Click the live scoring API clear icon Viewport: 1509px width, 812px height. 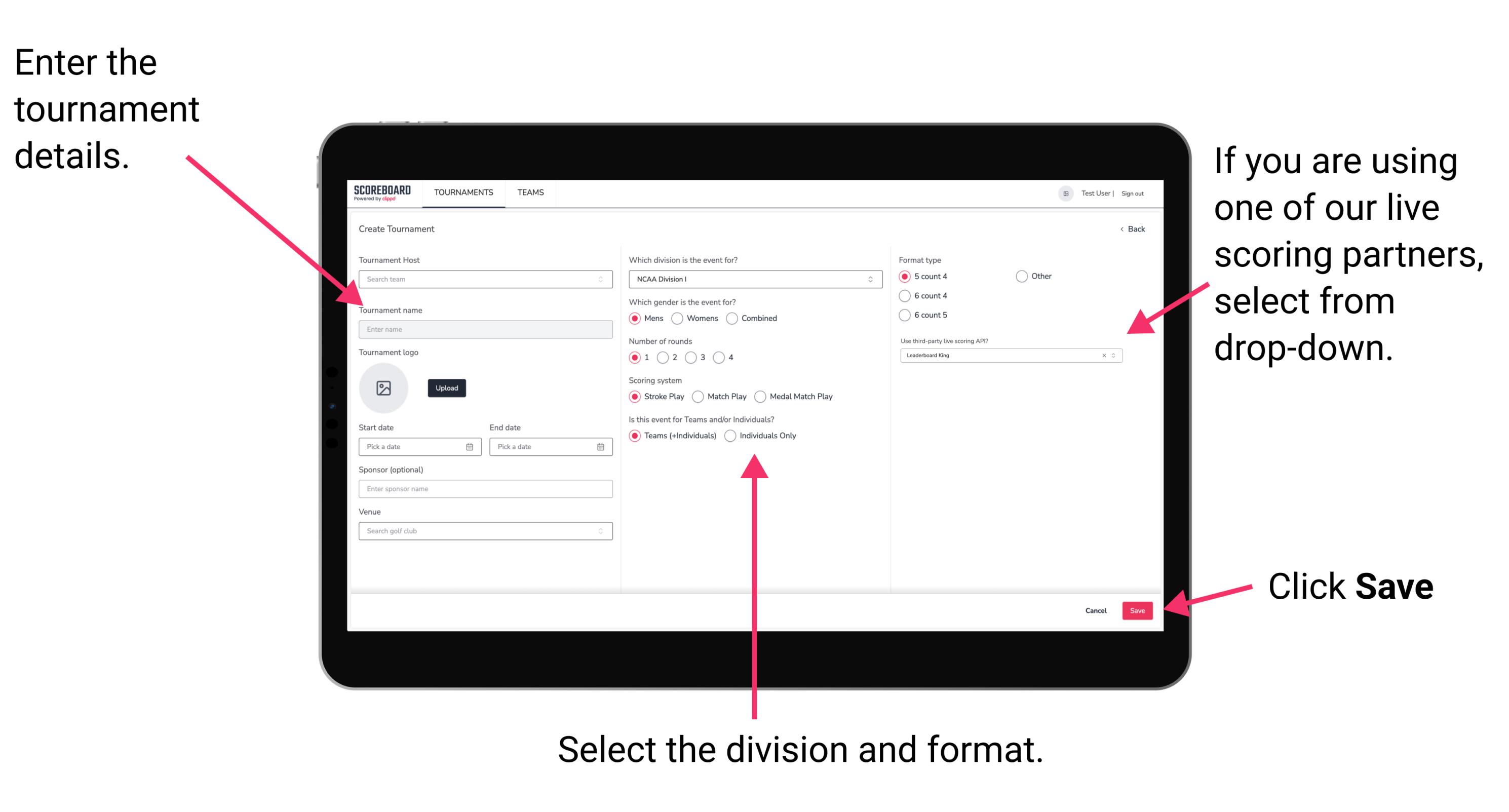1101,356
